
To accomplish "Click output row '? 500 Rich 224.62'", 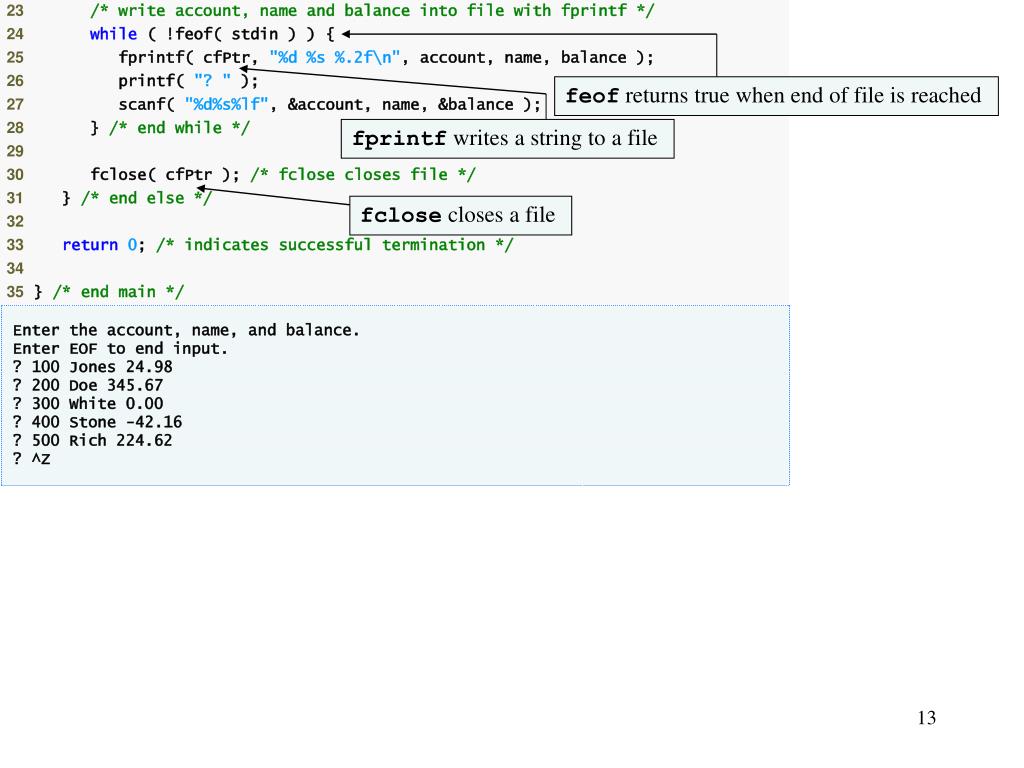I will pos(93,440).
